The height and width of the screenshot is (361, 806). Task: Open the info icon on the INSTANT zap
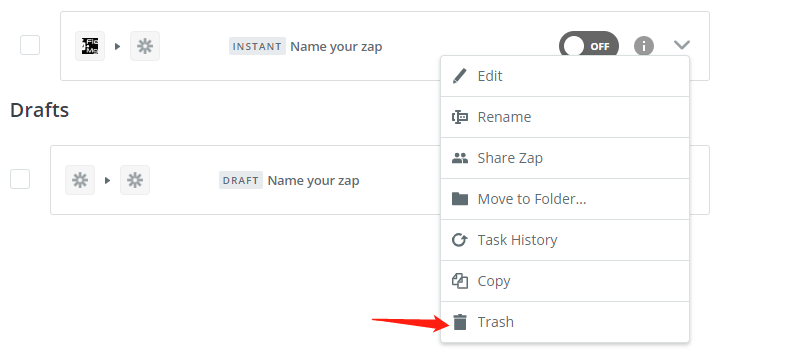(x=644, y=46)
